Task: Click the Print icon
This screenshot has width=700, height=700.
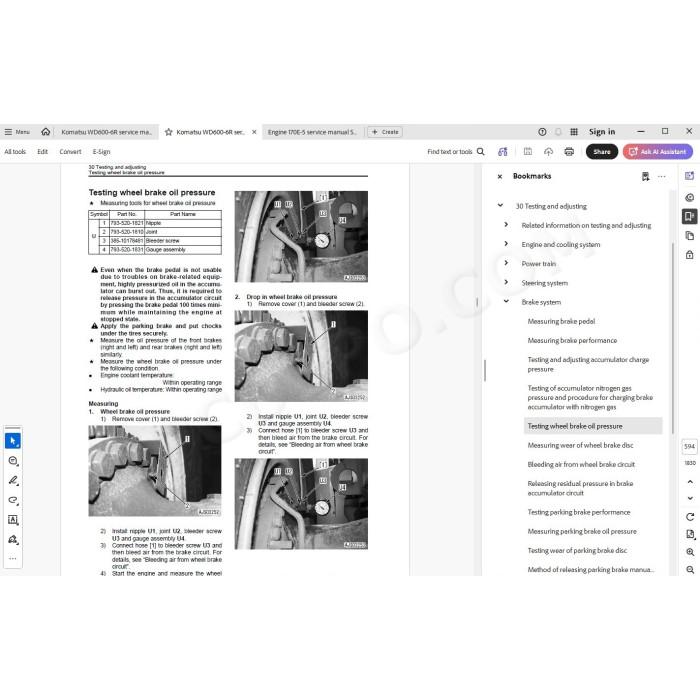Action: [x=569, y=152]
